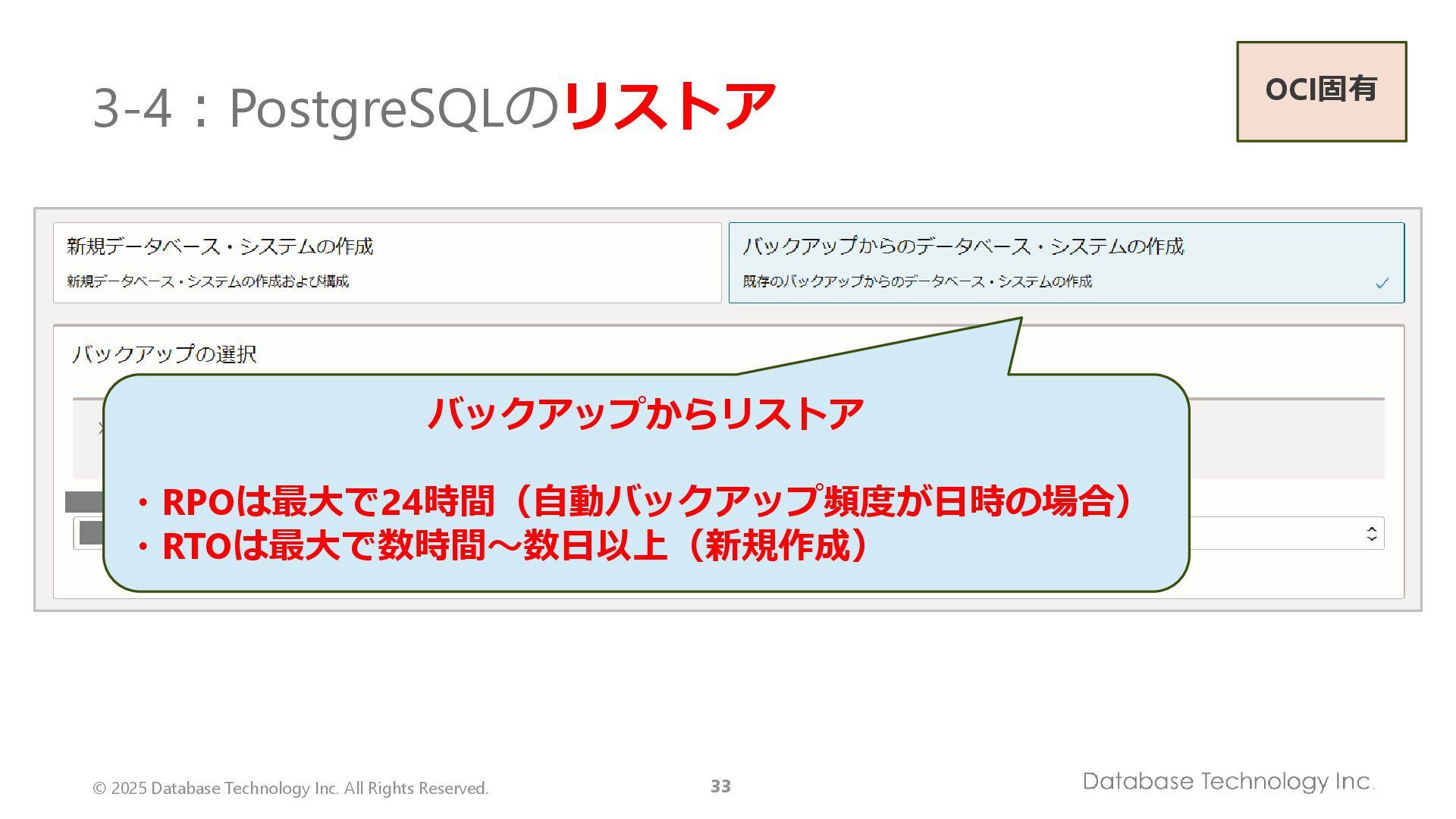1456x819 pixels.
Task: Click the © 2025 Database Technology Inc. copyright text
Action: (290, 788)
